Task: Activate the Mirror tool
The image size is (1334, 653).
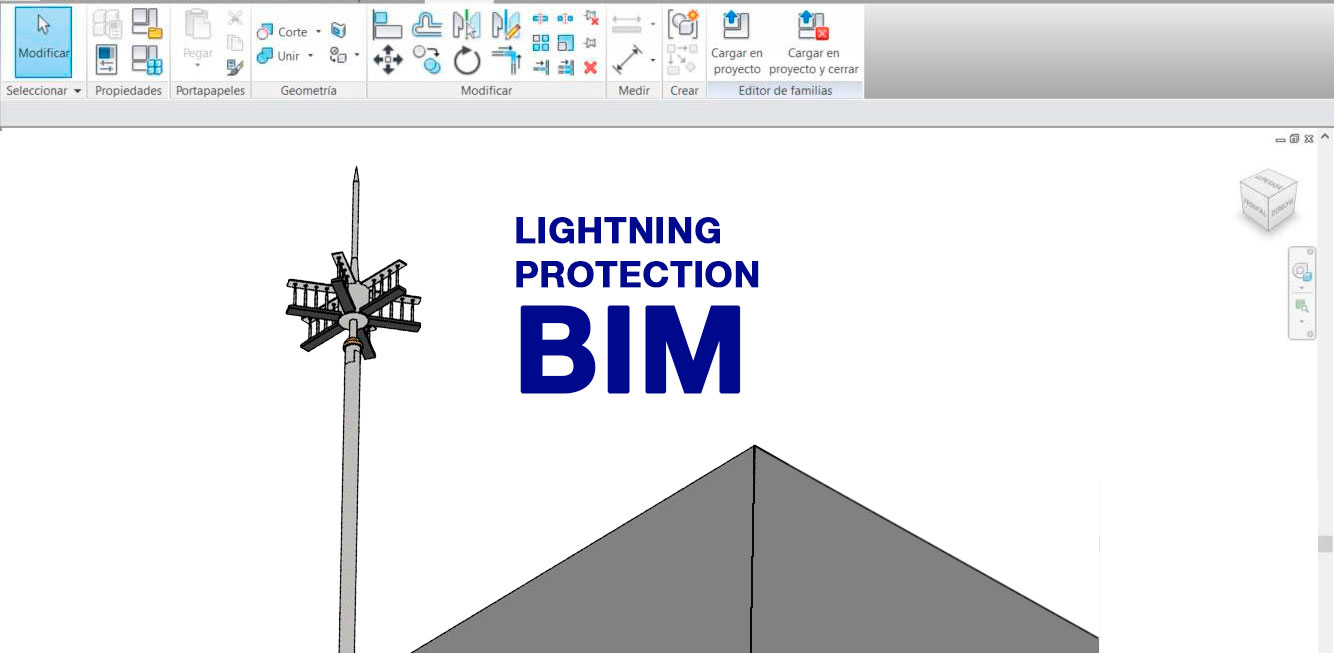Action: coord(467,24)
